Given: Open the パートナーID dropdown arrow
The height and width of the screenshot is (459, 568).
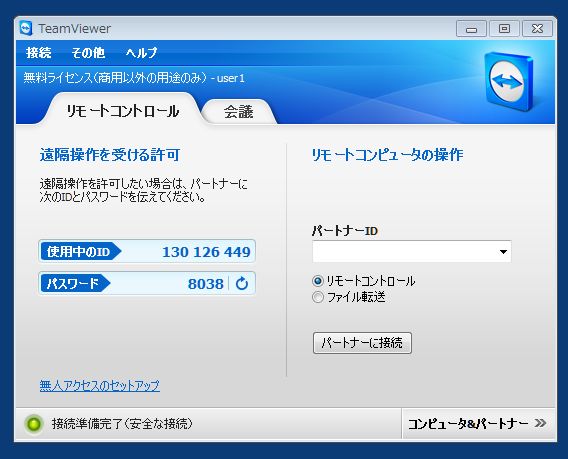Looking at the screenshot, I should coord(503,251).
